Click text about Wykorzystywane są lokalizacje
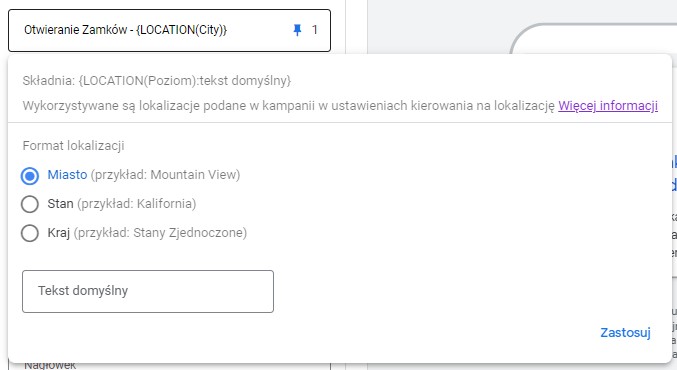Screen dimensions: 677x370 click(x=288, y=106)
